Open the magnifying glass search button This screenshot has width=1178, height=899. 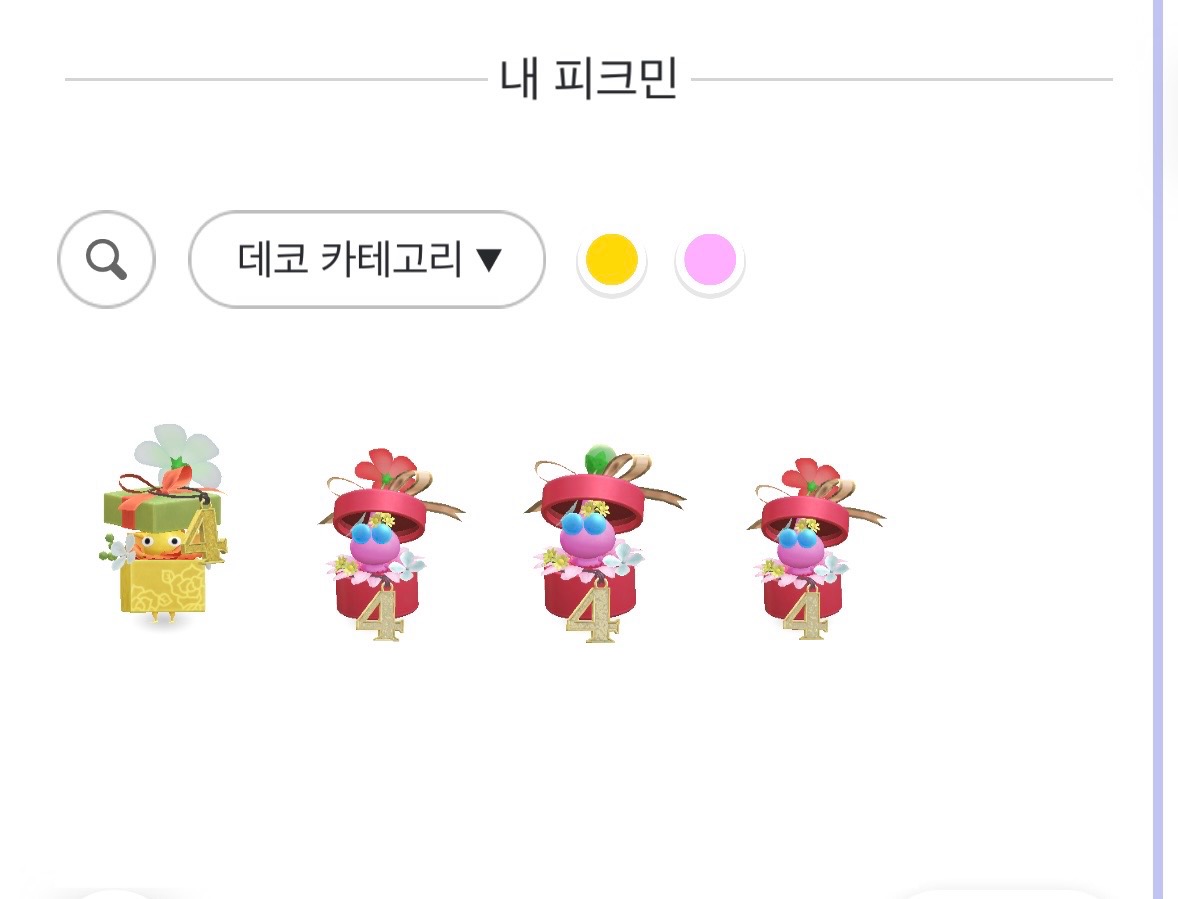click(106, 259)
